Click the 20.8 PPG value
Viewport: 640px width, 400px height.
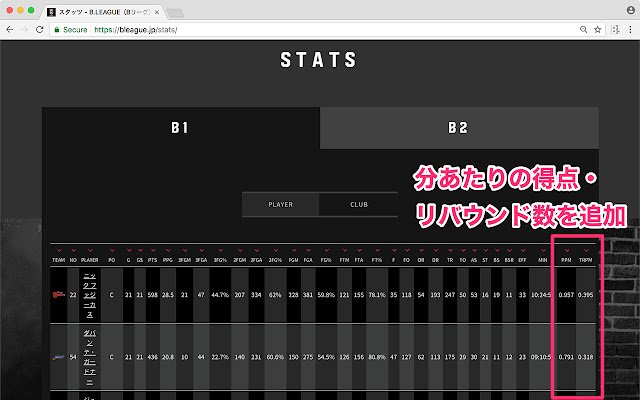[168, 357]
